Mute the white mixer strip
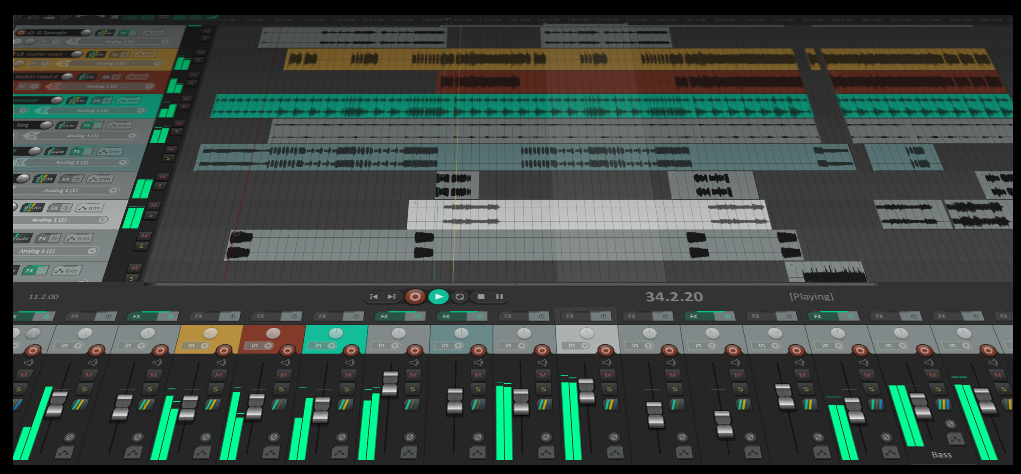 [608, 375]
